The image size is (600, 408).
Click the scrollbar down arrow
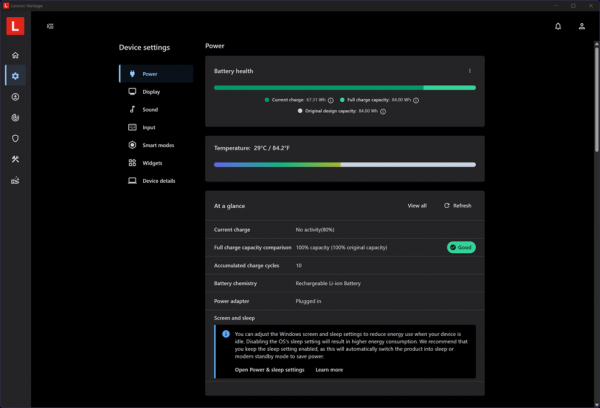coord(597,405)
